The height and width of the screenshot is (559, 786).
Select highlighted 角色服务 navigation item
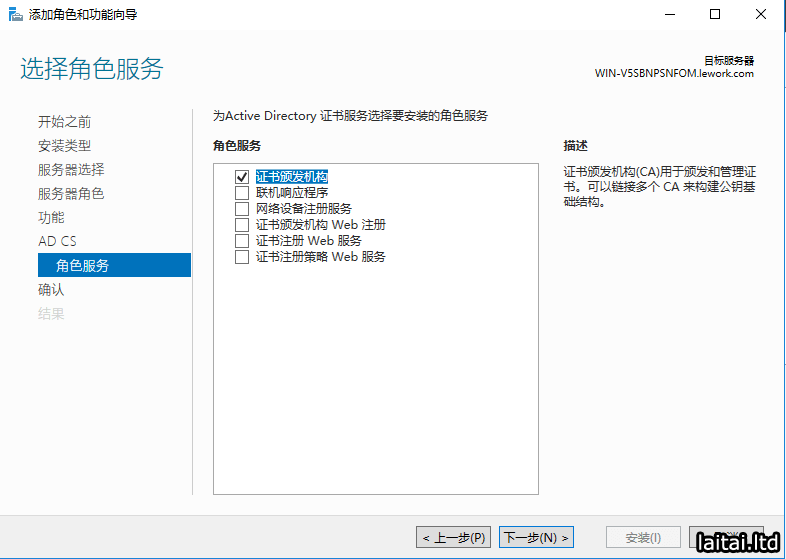83,266
